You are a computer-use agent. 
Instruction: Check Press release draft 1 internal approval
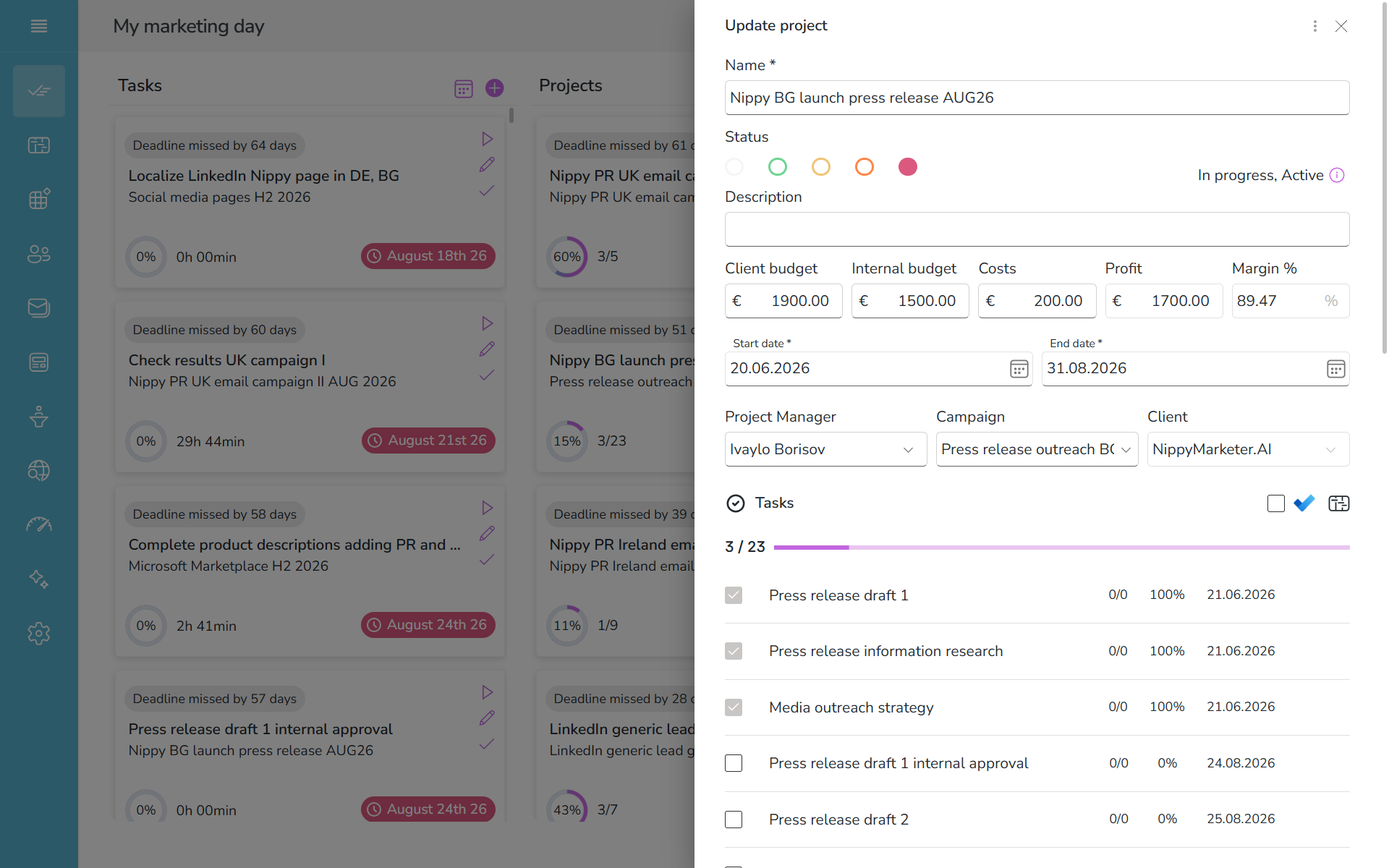pyautogui.click(x=734, y=763)
